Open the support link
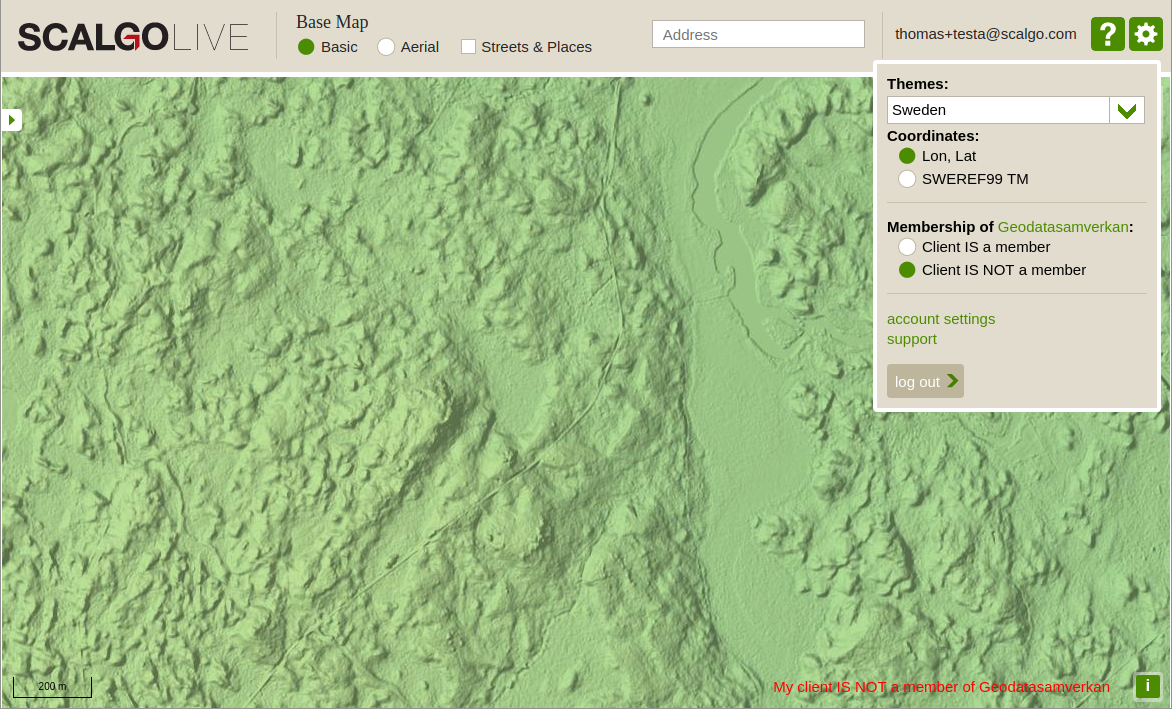This screenshot has height=709, width=1172. pos(912,339)
